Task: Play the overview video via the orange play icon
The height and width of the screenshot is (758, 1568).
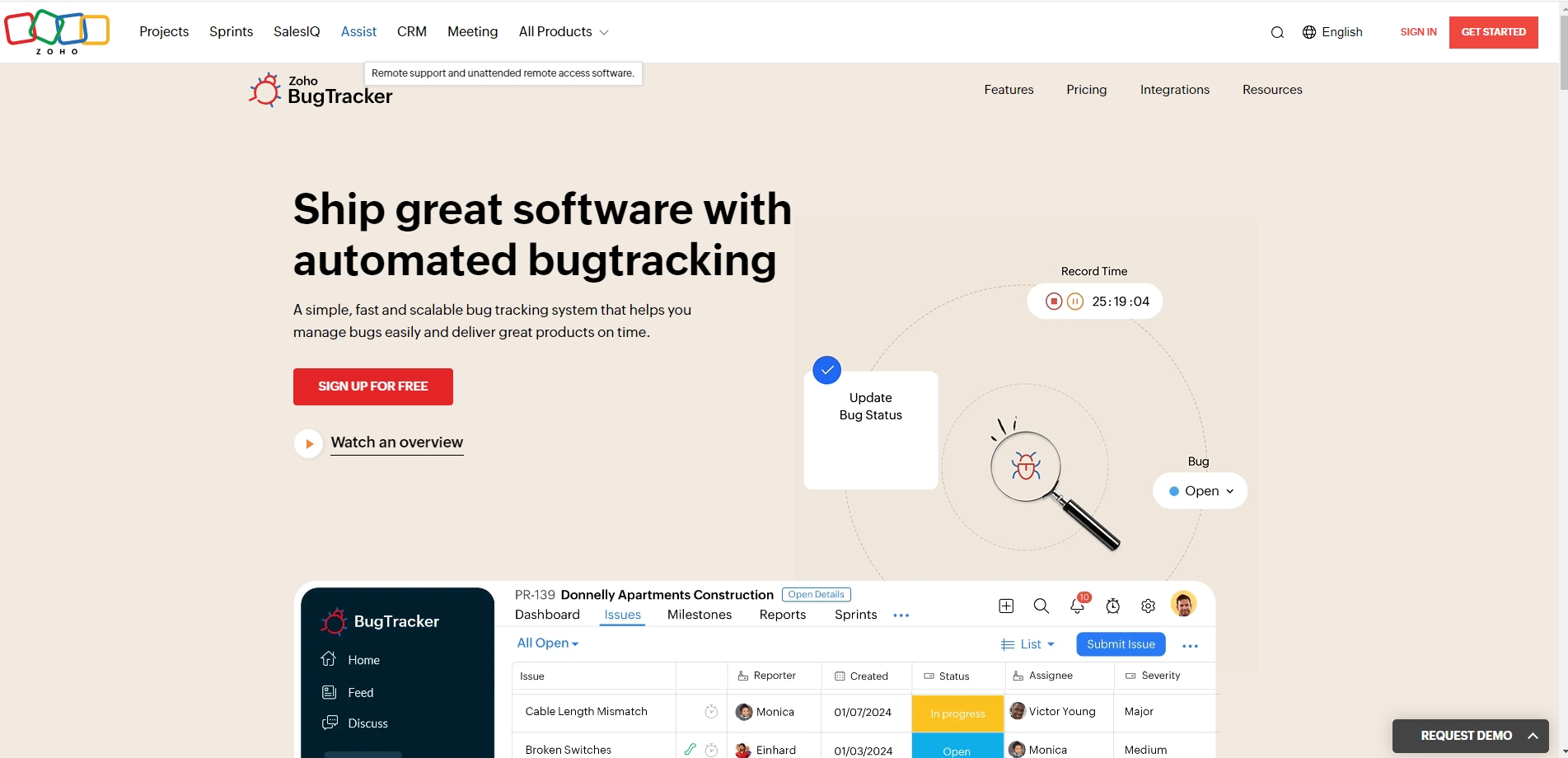Action: tap(308, 443)
